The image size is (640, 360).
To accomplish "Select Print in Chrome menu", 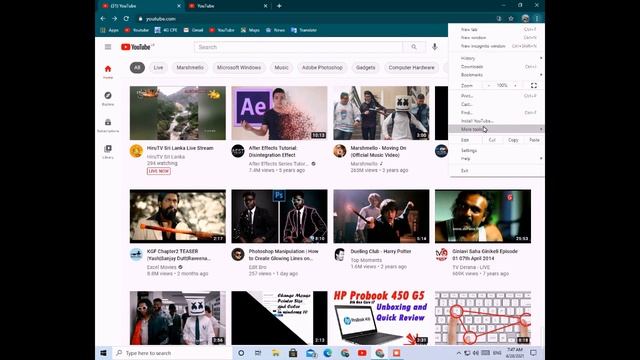I will coord(496,96).
